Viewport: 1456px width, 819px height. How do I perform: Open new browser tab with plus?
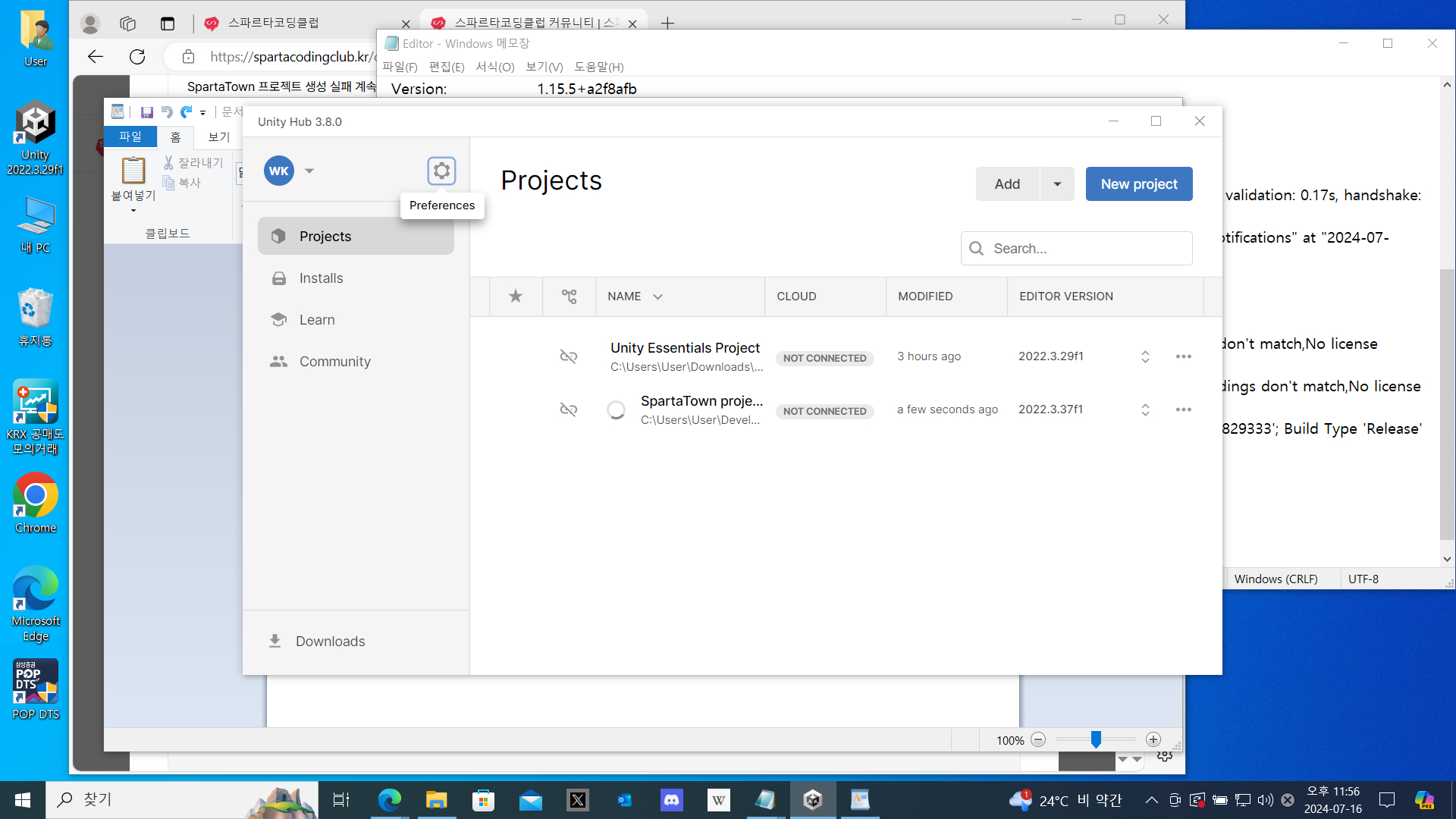[x=667, y=24]
